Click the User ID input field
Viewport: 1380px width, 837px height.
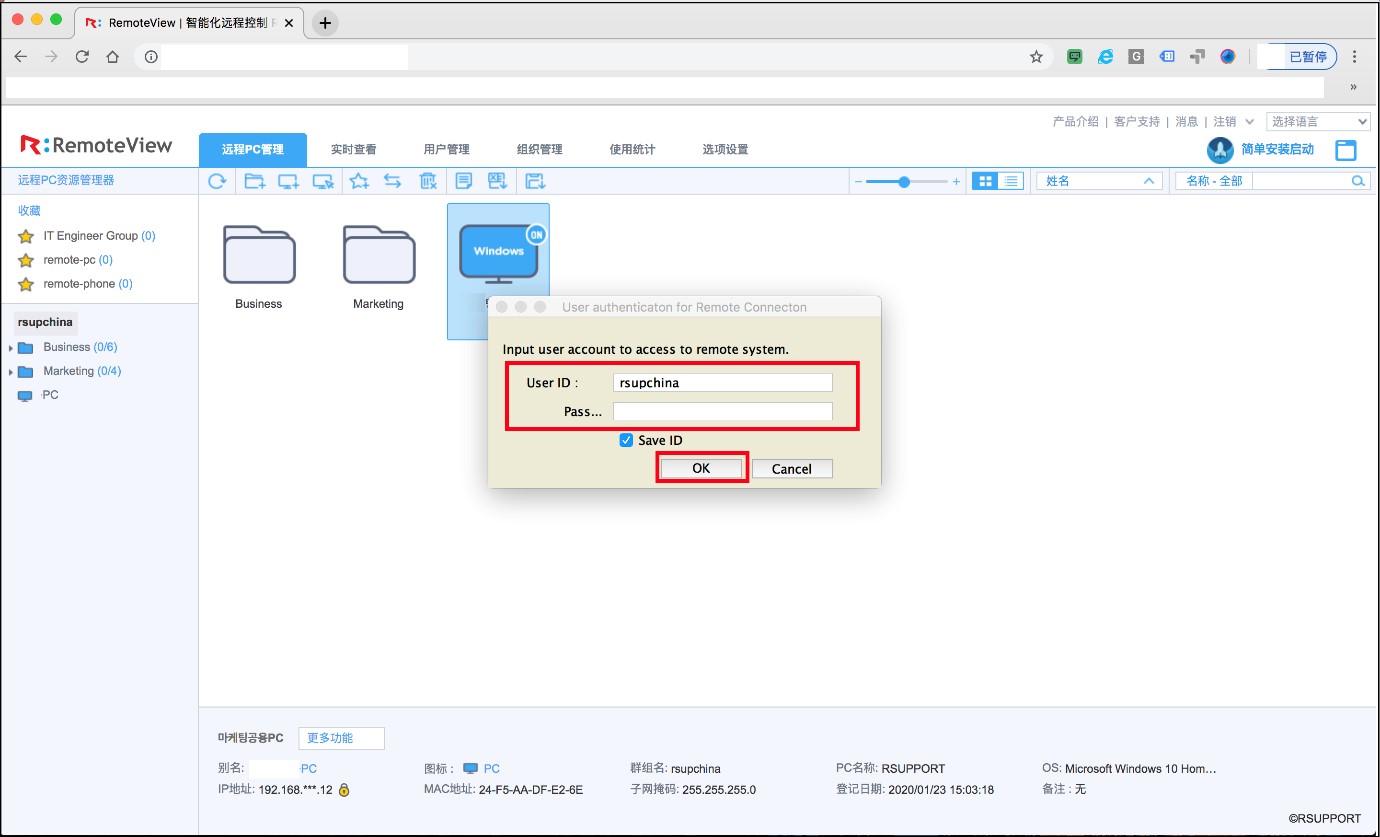(x=723, y=382)
